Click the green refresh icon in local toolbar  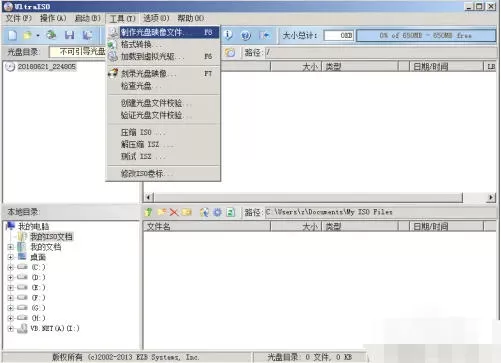230,212
